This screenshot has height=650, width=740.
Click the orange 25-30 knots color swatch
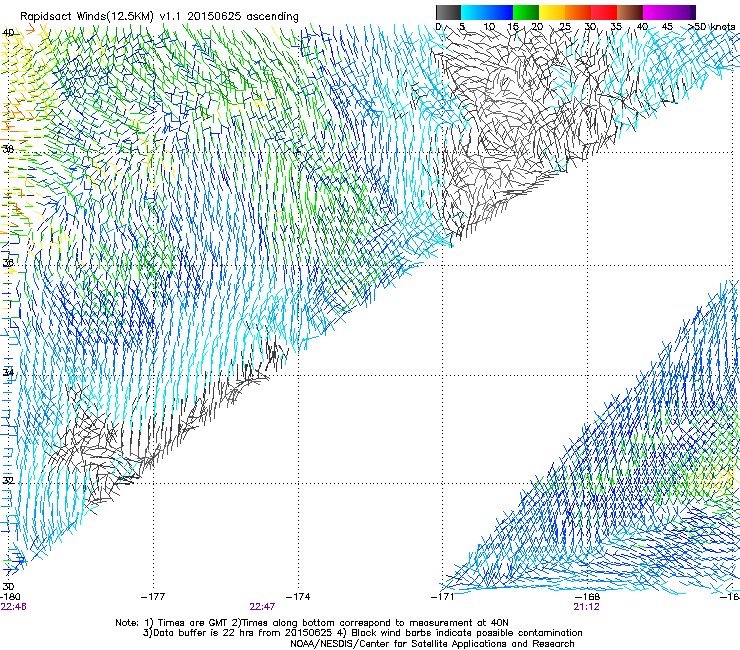point(578,12)
